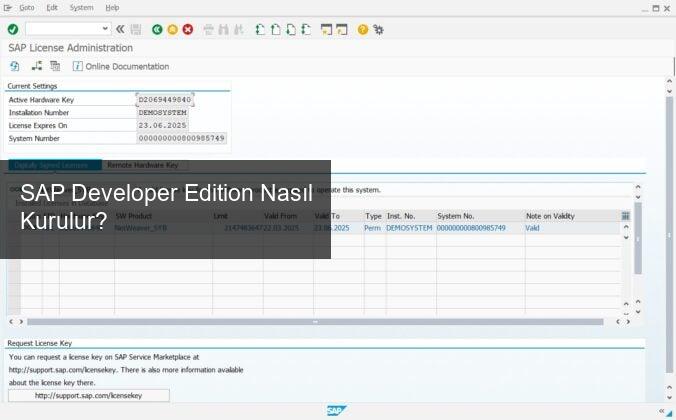Expand the transaction command field dropdown
The height and width of the screenshot is (420, 676).
pyautogui.click(x=106, y=29)
